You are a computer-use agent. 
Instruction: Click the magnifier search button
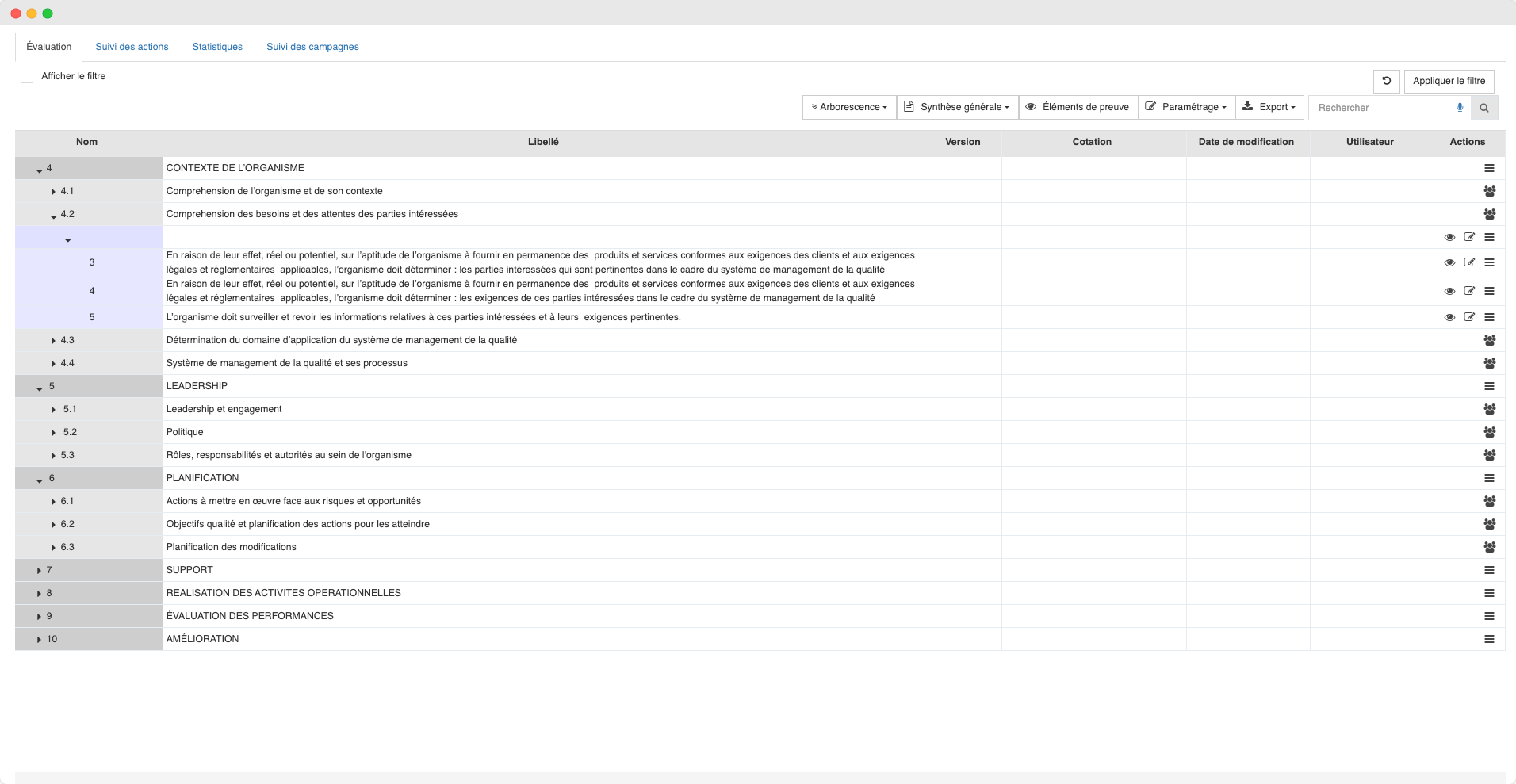click(1483, 108)
